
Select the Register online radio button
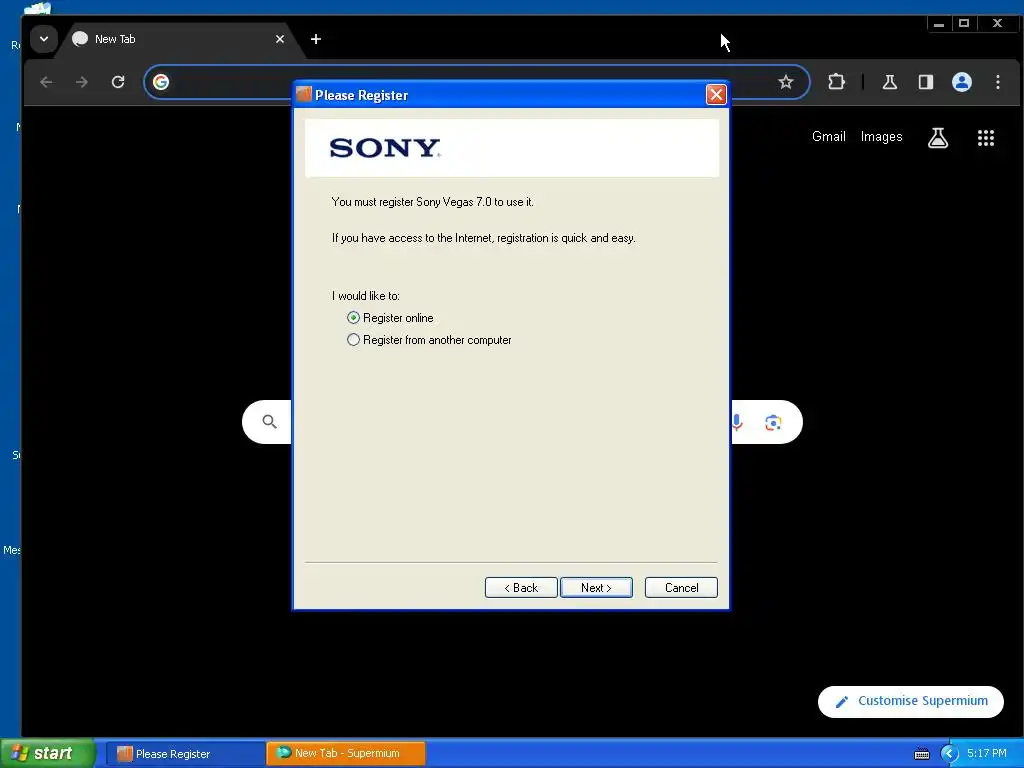tap(353, 318)
